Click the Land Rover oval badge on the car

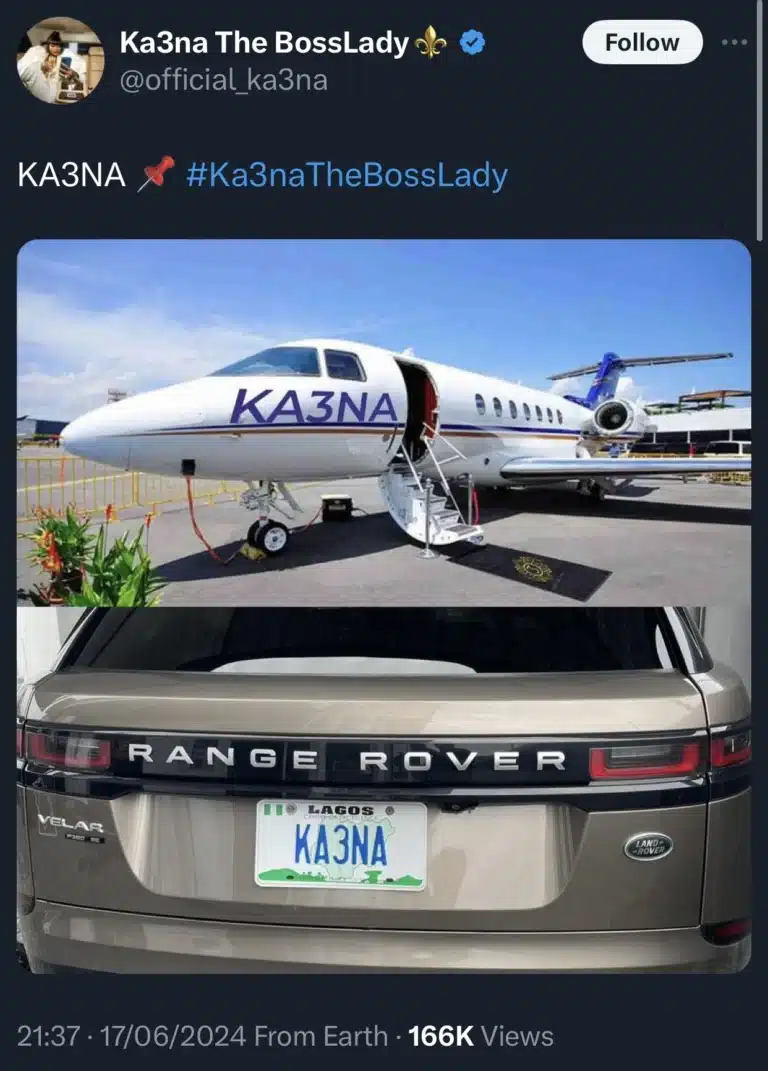(648, 847)
